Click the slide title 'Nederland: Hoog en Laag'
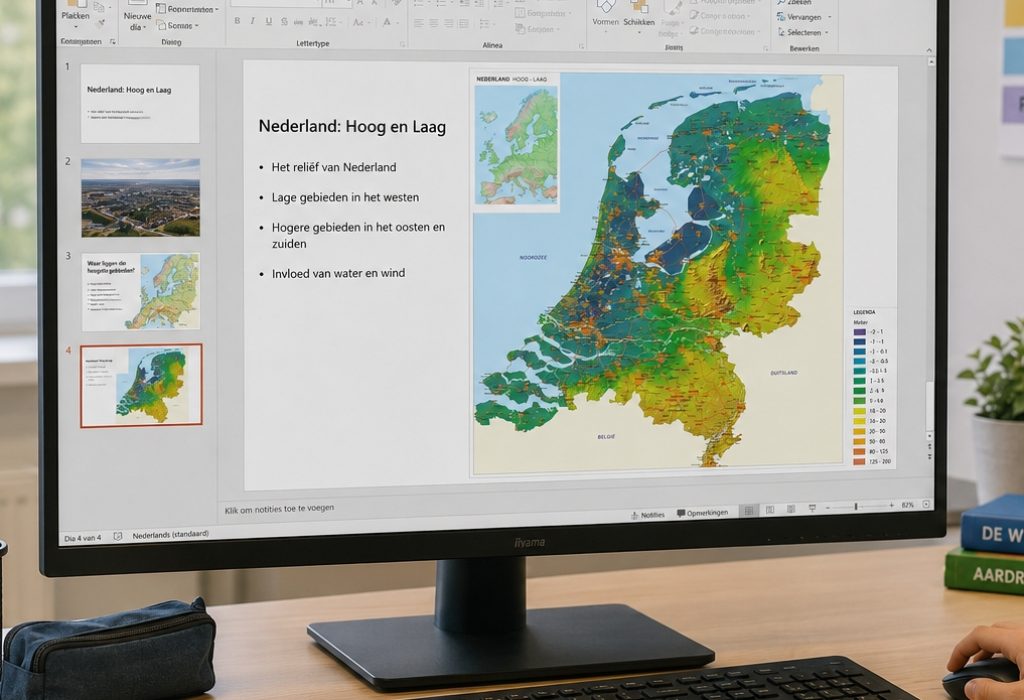Image resolution: width=1024 pixels, height=700 pixels. [352, 127]
